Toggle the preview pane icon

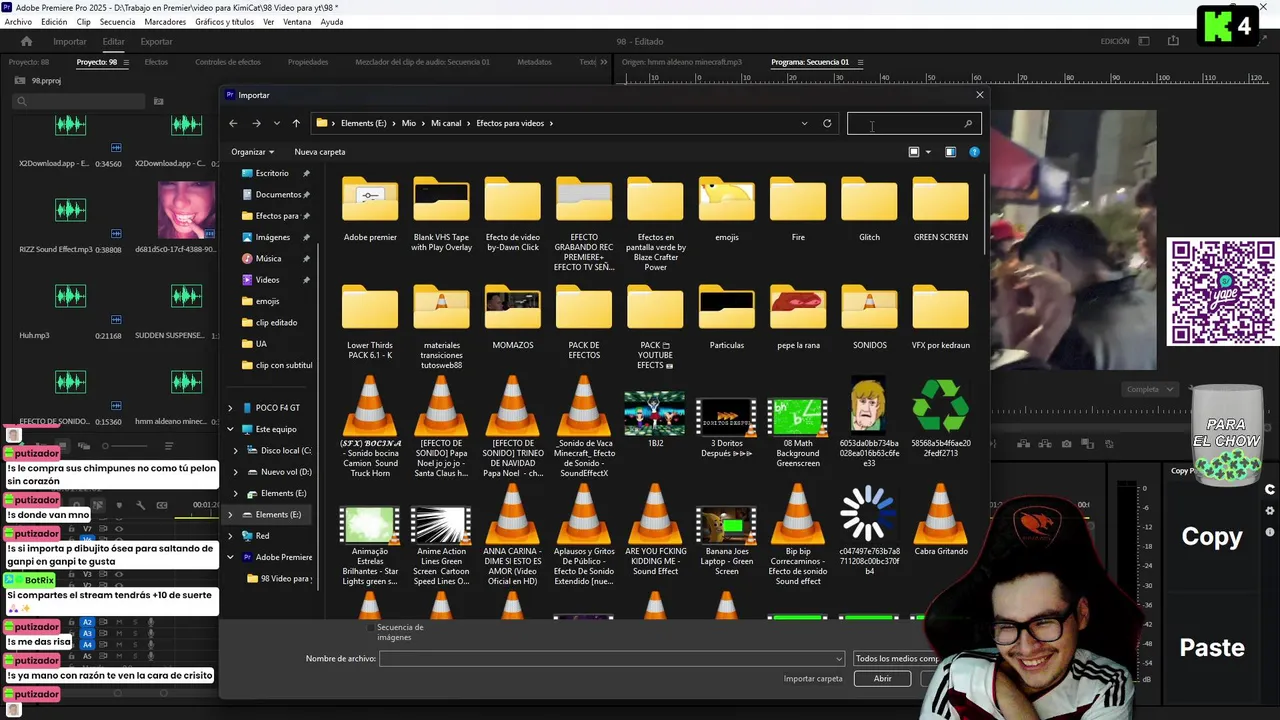click(950, 152)
